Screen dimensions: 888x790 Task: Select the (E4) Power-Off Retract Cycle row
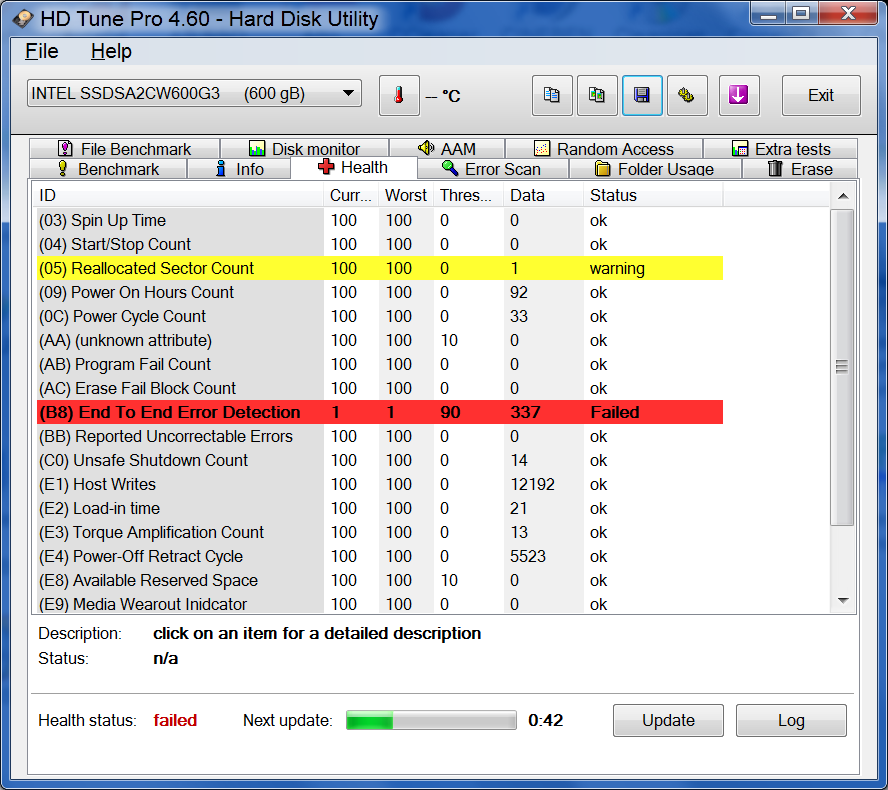380,556
